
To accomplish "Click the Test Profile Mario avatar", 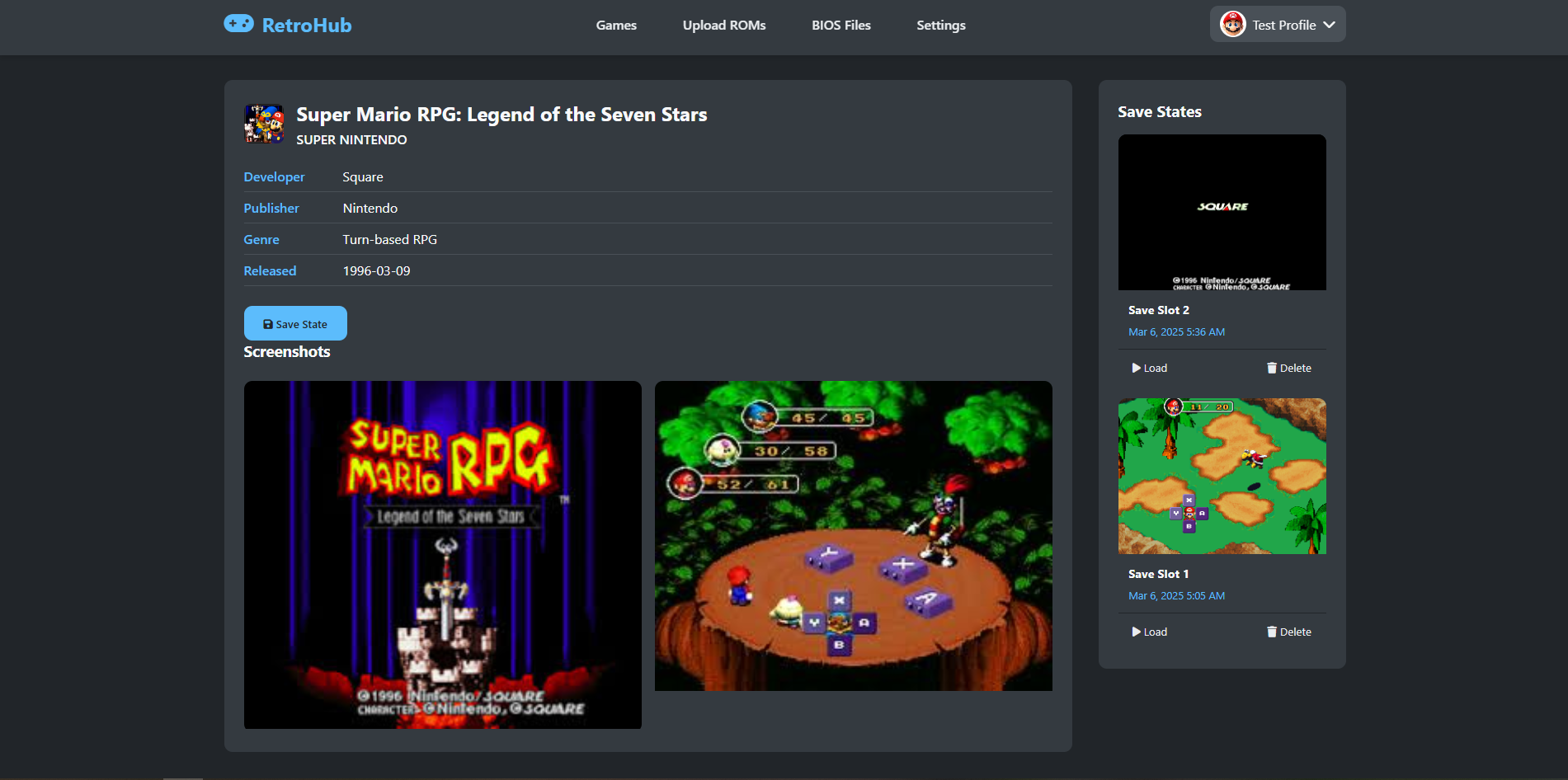I will coord(1232,24).
